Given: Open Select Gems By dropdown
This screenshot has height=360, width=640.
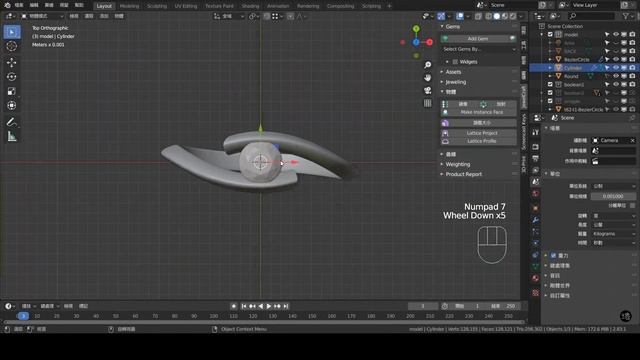Looking at the screenshot, I should click(x=479, y=49).
